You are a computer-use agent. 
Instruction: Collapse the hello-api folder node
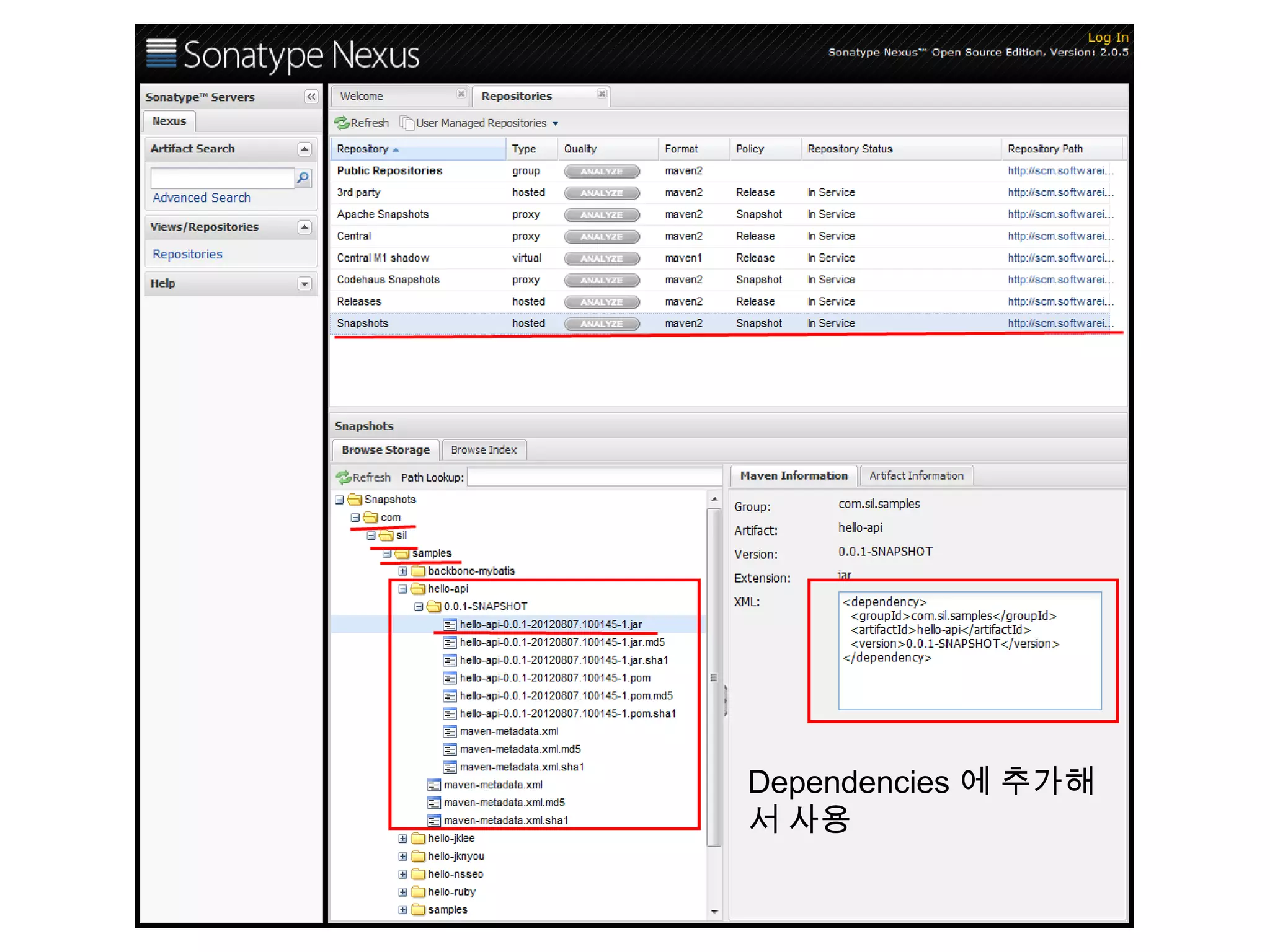[x=403, y=589]
